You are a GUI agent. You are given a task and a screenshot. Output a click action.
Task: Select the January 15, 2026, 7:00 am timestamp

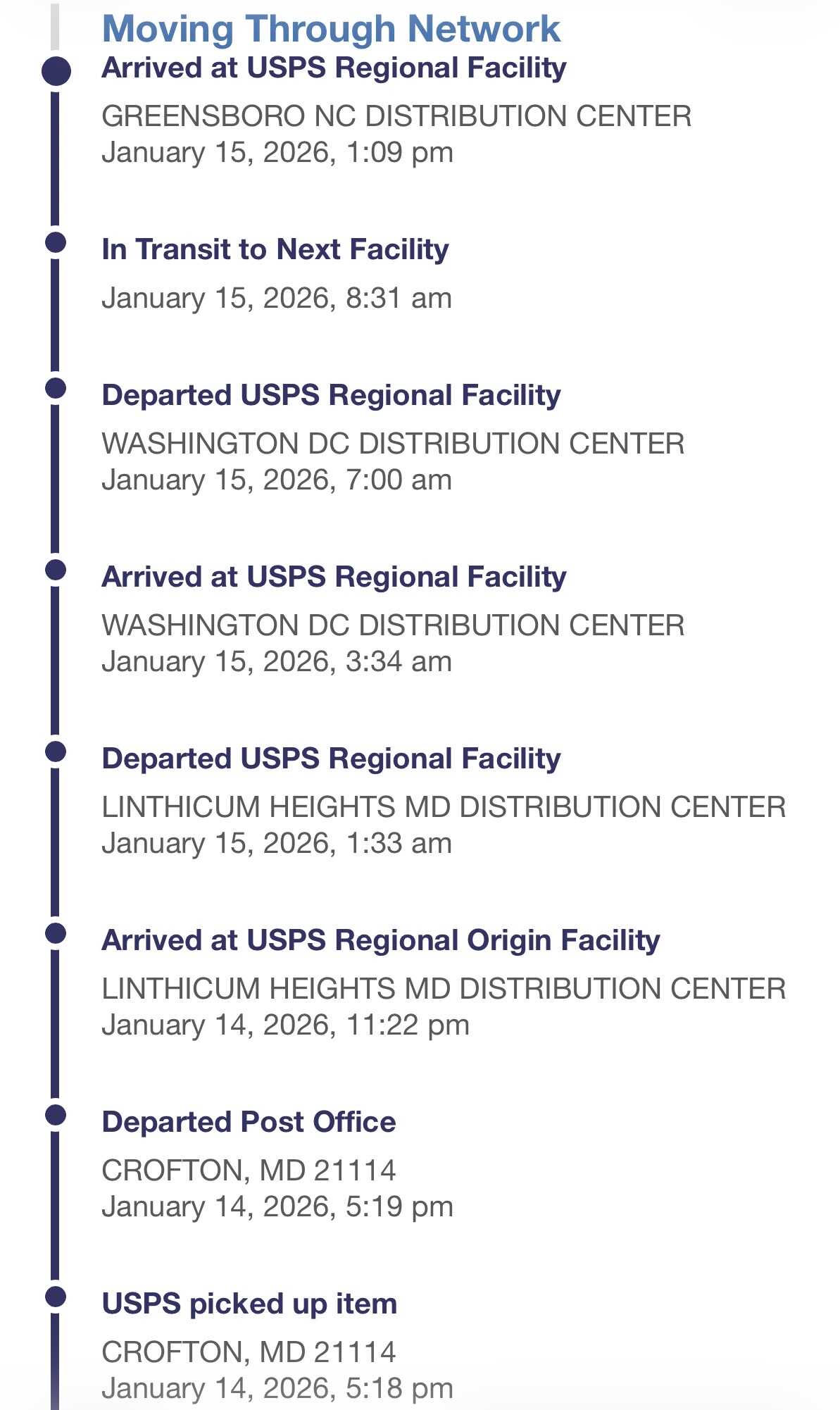277,480
